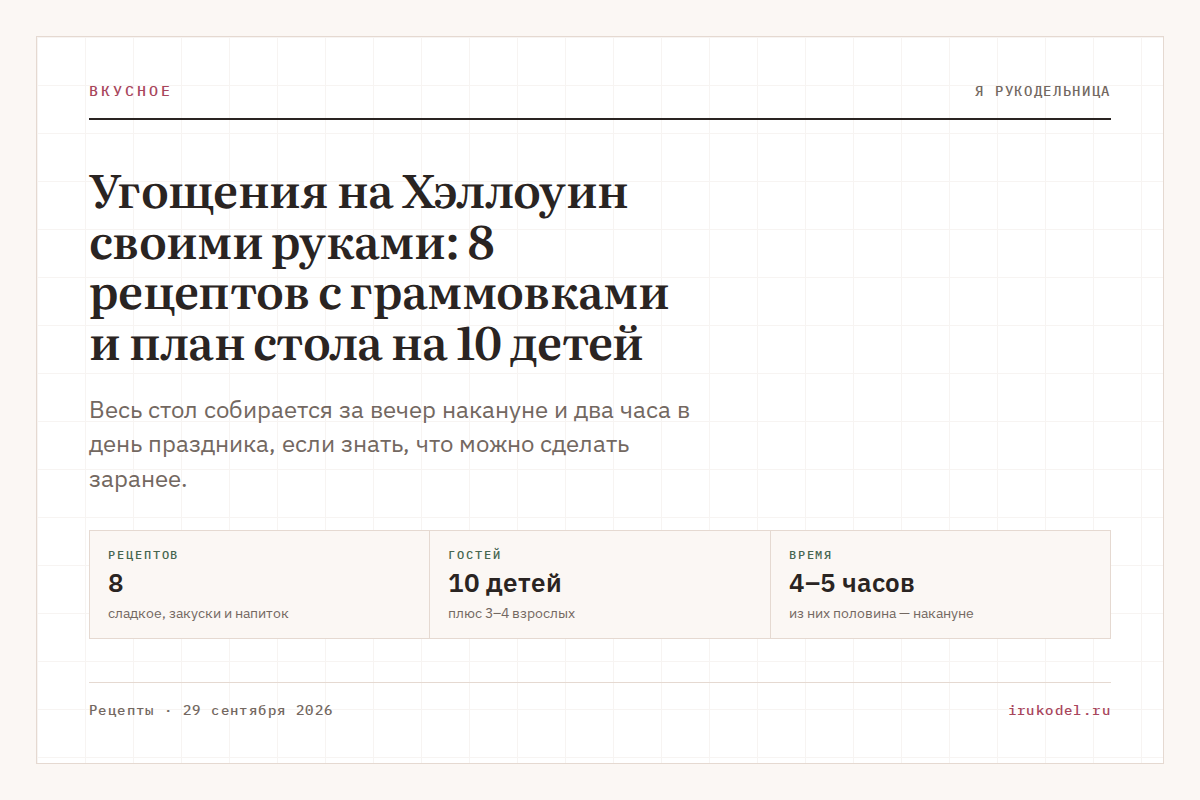Image resolution: width=1200 pixels, height=800 pixels.
Task: Click the value 8 under РЕЦЕПТОВ
Action: [116, 583]
